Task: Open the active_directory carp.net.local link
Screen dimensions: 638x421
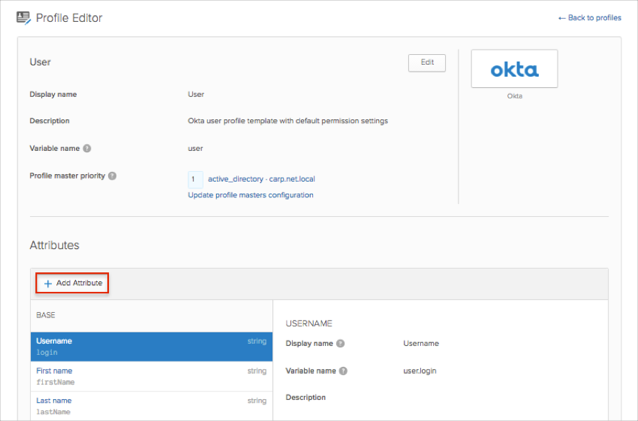Action: point(261,179)
